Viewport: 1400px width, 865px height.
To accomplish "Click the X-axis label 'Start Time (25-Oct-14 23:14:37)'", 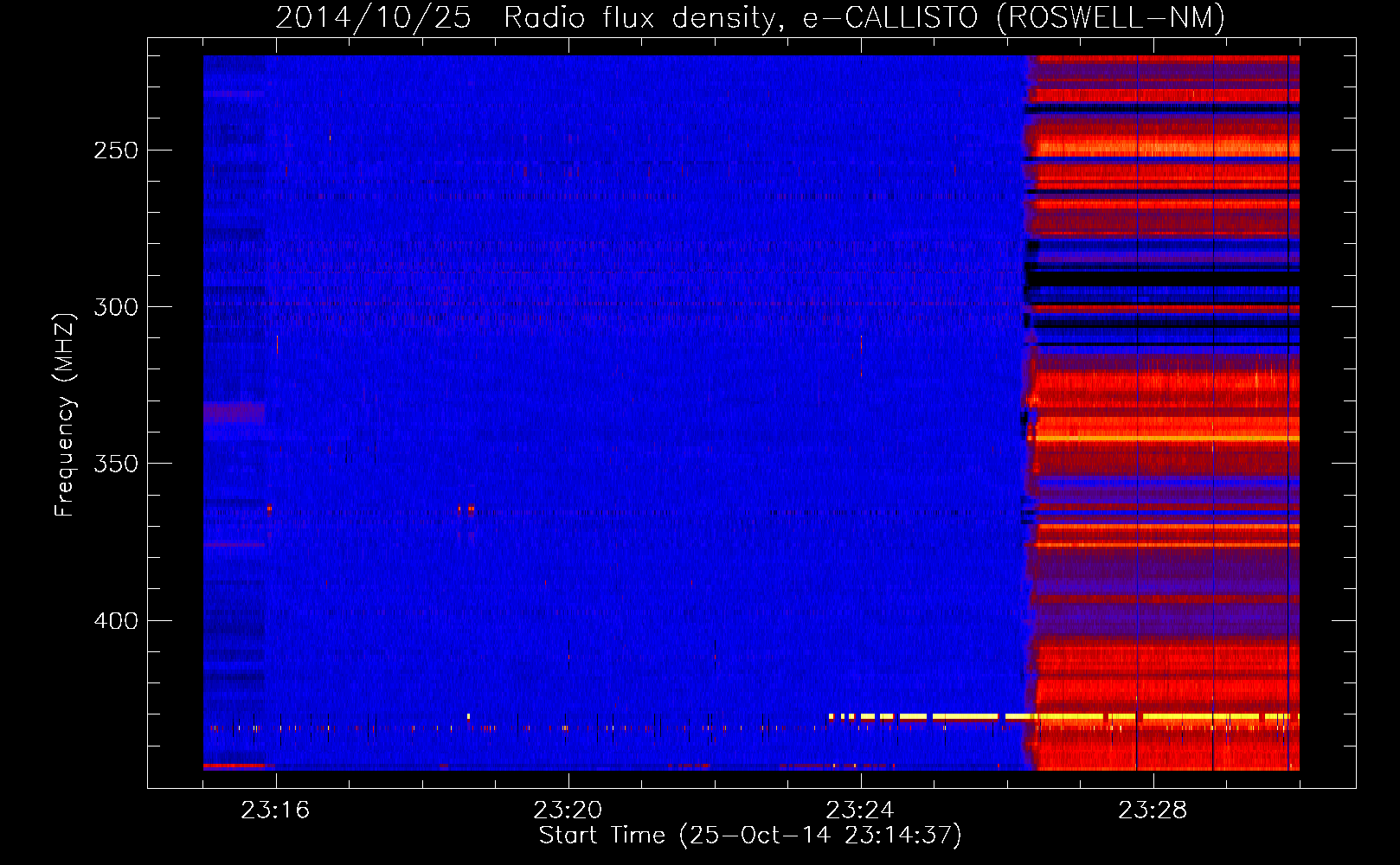I will (750, 836).
